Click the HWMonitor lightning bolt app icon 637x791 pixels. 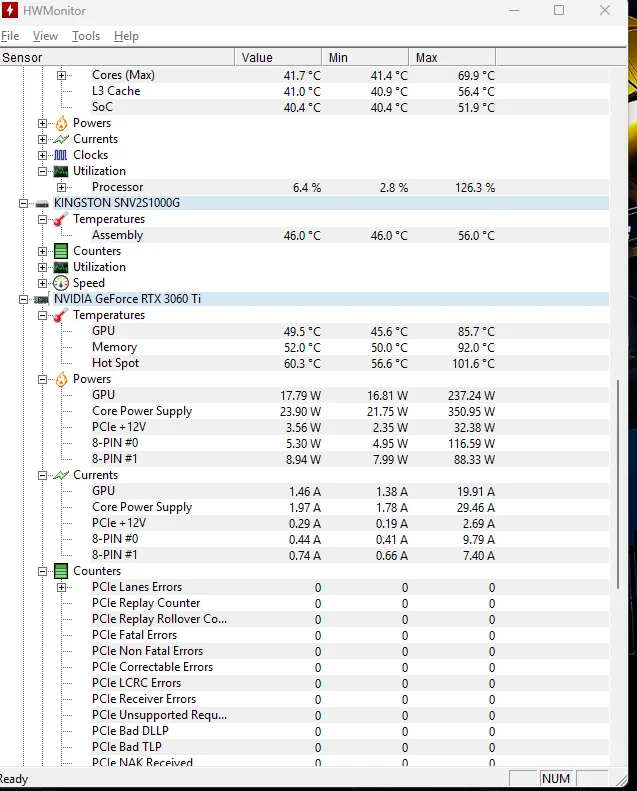point(10,10)
